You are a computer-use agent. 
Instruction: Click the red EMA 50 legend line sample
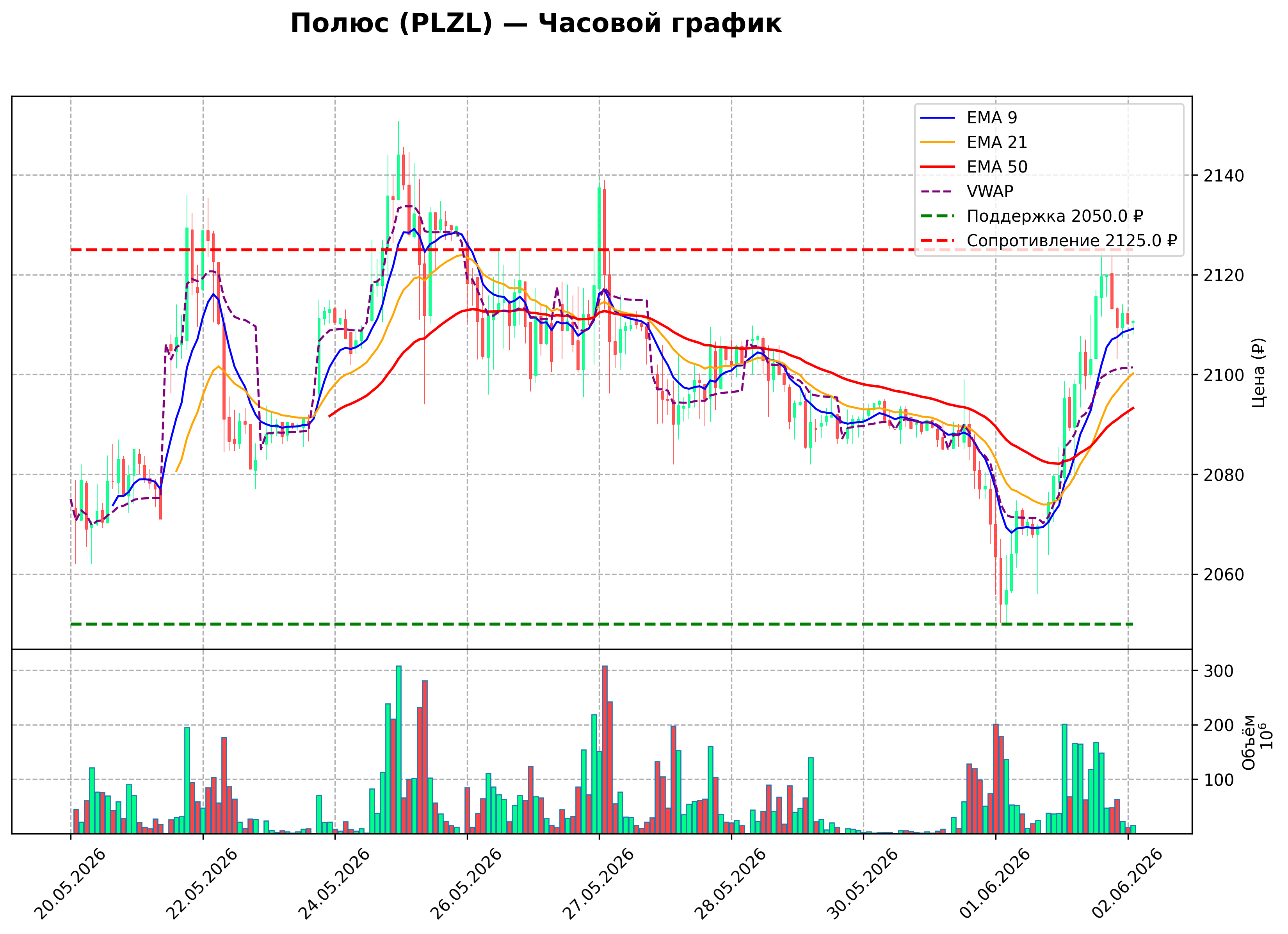(938, 167)
